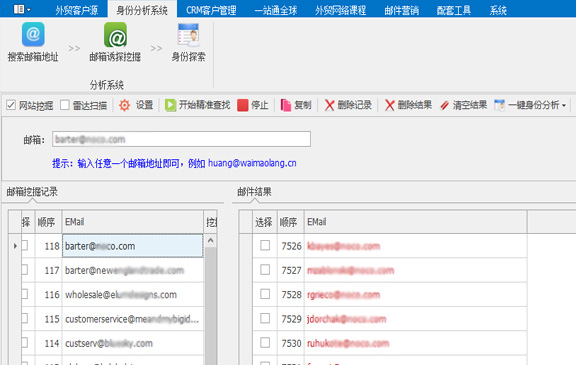Delete records with 删除记录 X icon
This screenshot has height=365, width=576.
(329, 105)
